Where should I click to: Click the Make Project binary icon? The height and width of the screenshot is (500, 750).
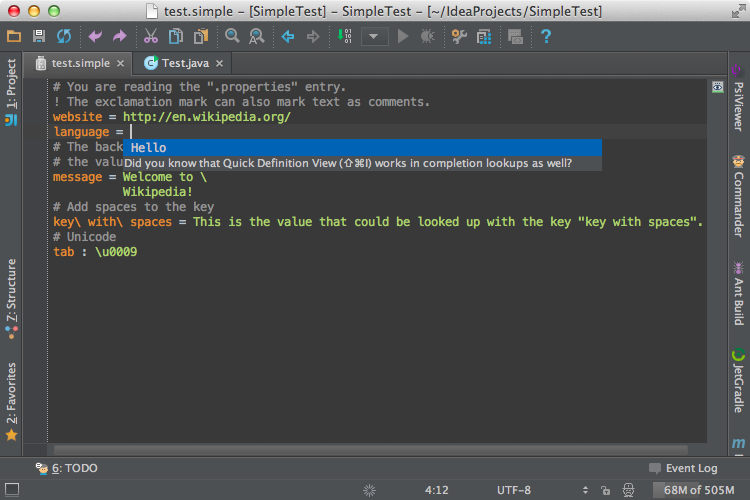(344, 36)
